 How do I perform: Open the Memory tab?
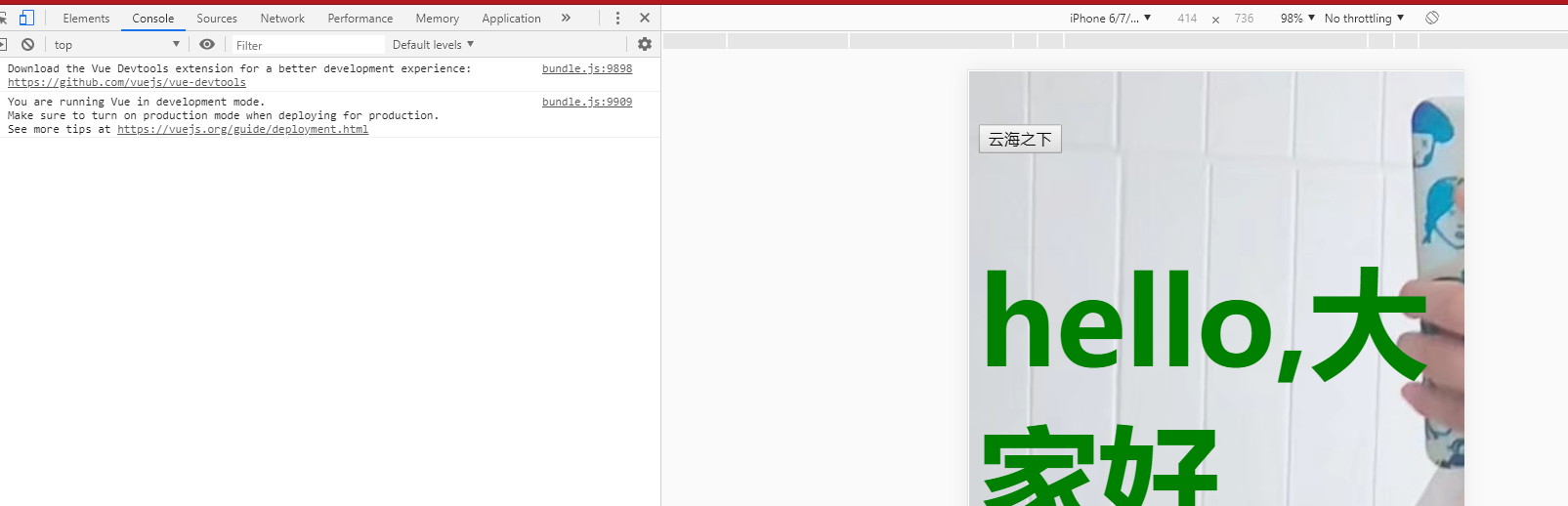tap(437, 18)
